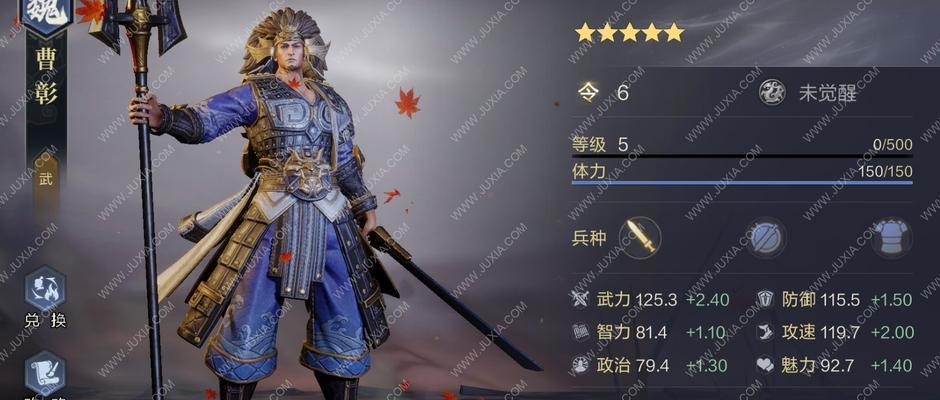Image resolution: width=940 pixels, height=400 pixels.
Task: Click the 武 type tag
Action: point(46,180)
